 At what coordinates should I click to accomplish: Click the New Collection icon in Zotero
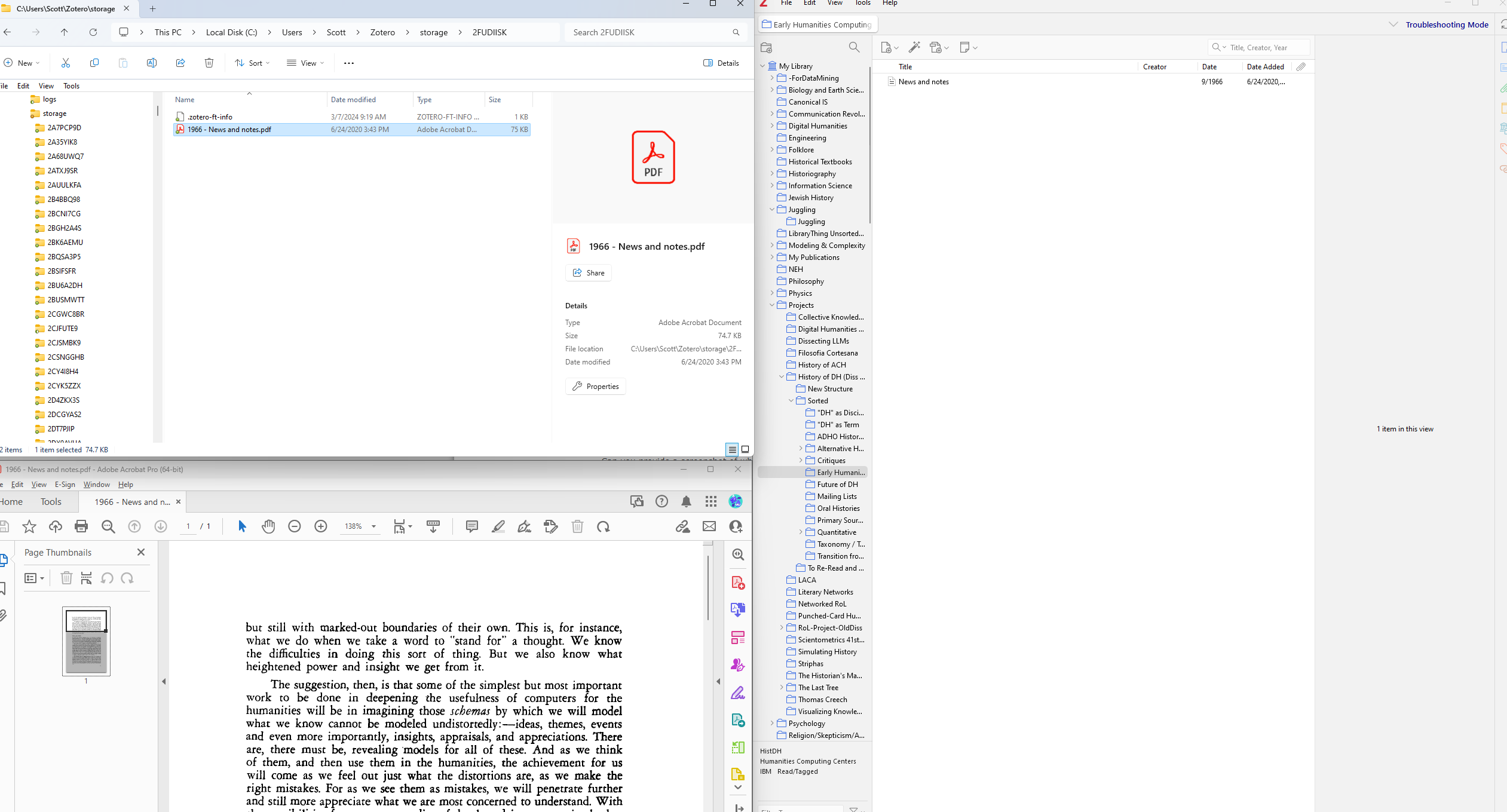click(x=767, y=48)
